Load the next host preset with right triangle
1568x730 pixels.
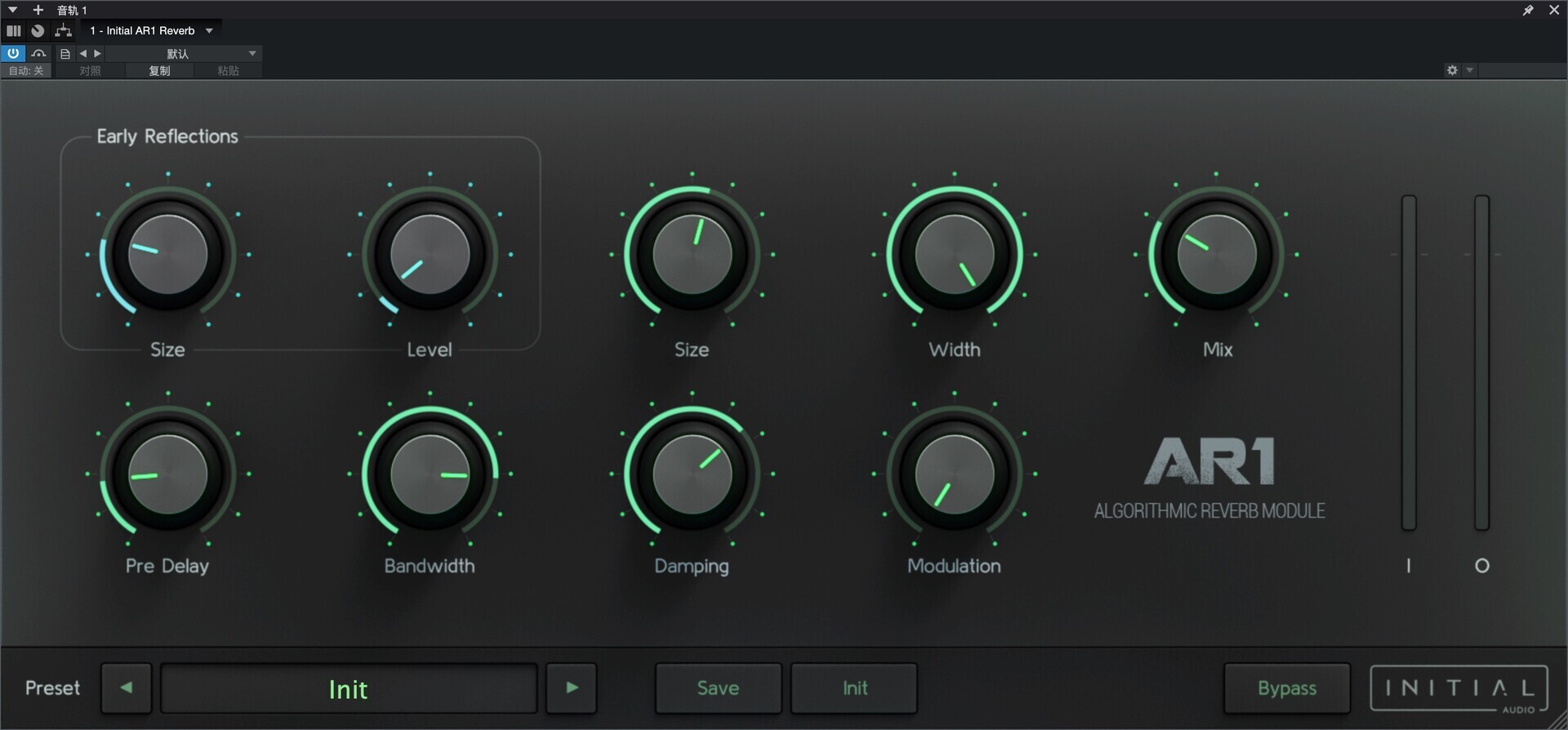tap(97, 53)
